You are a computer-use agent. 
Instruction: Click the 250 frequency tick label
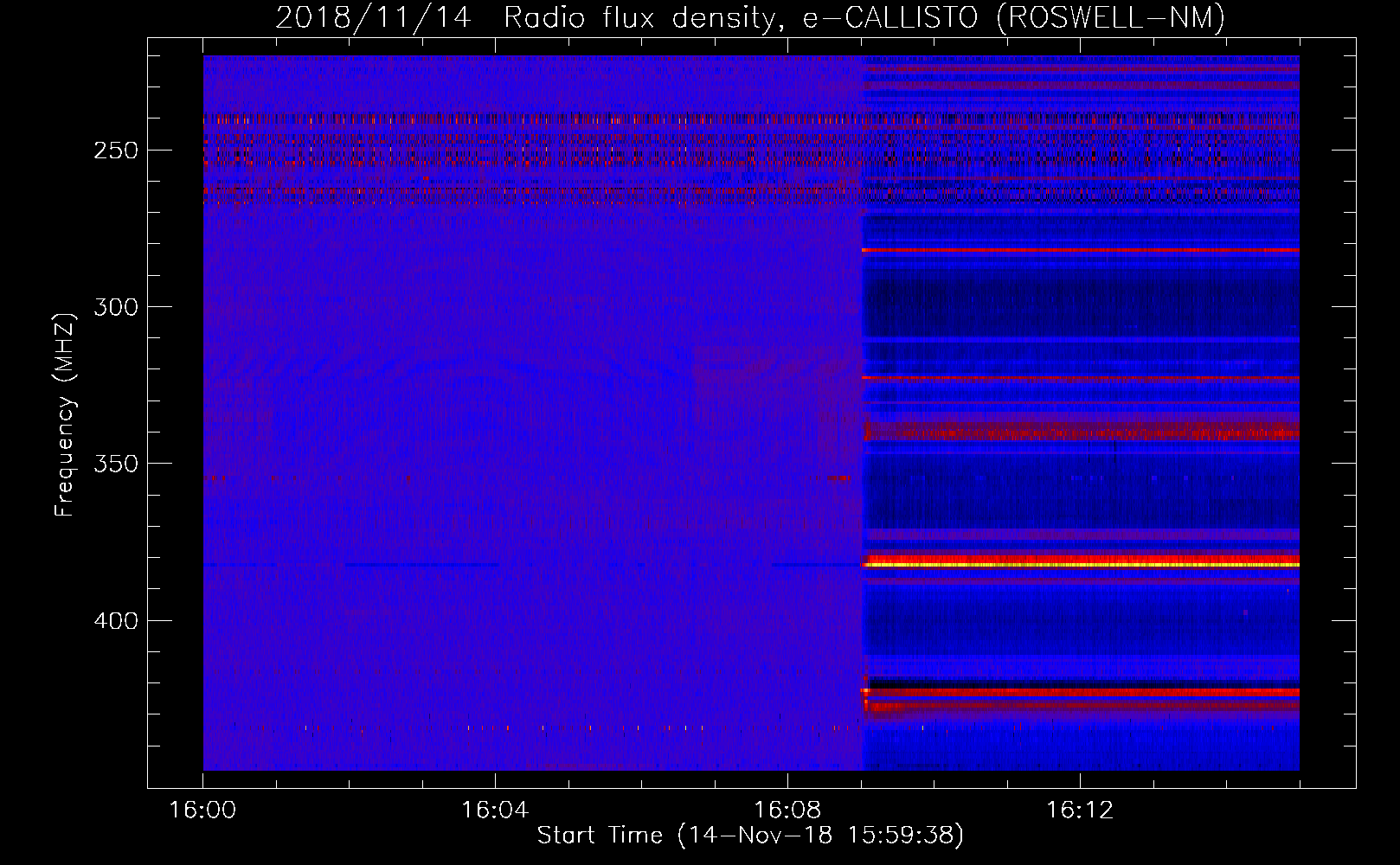(116, 151)
